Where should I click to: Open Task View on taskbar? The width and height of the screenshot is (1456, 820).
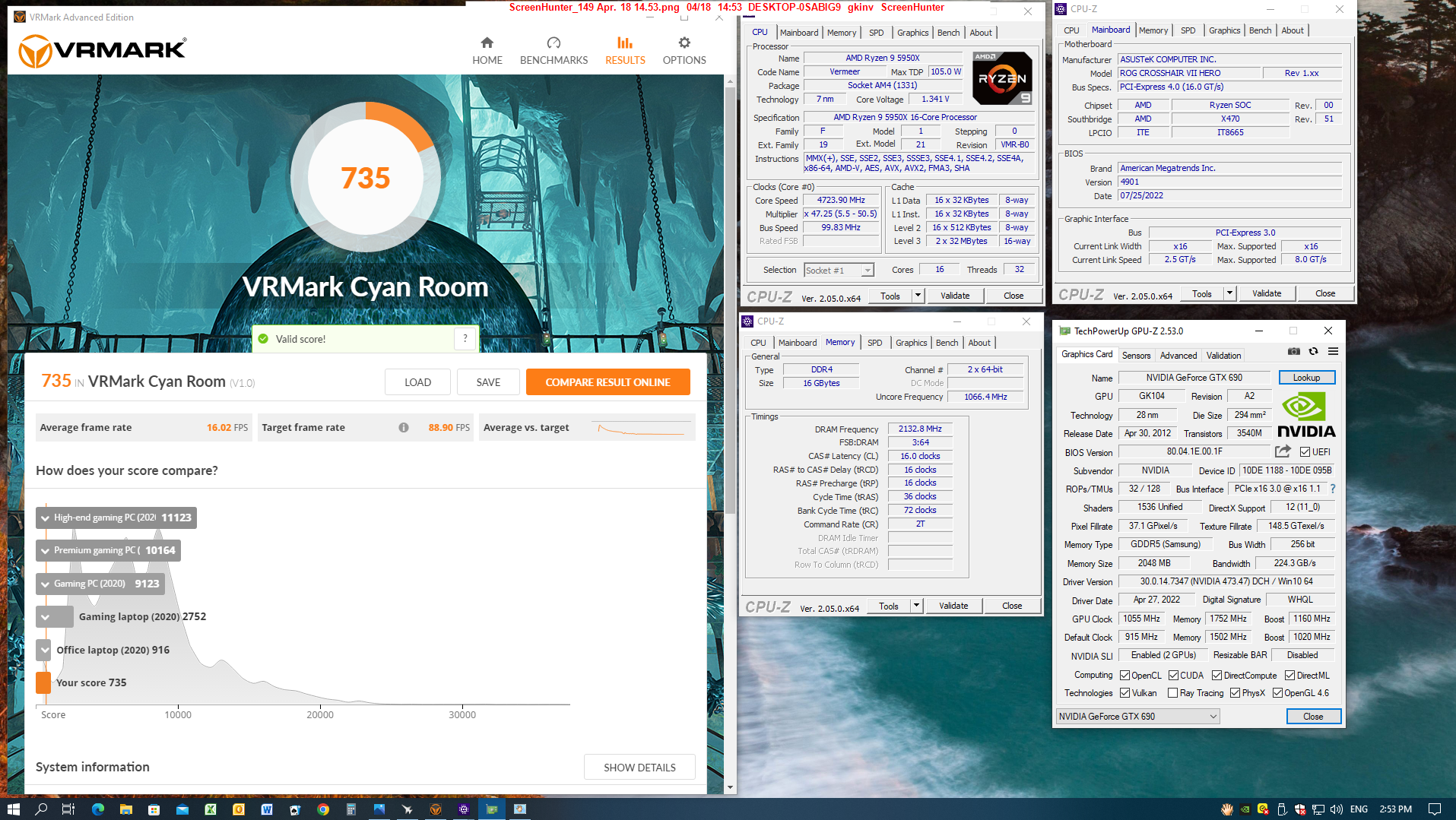68,809
